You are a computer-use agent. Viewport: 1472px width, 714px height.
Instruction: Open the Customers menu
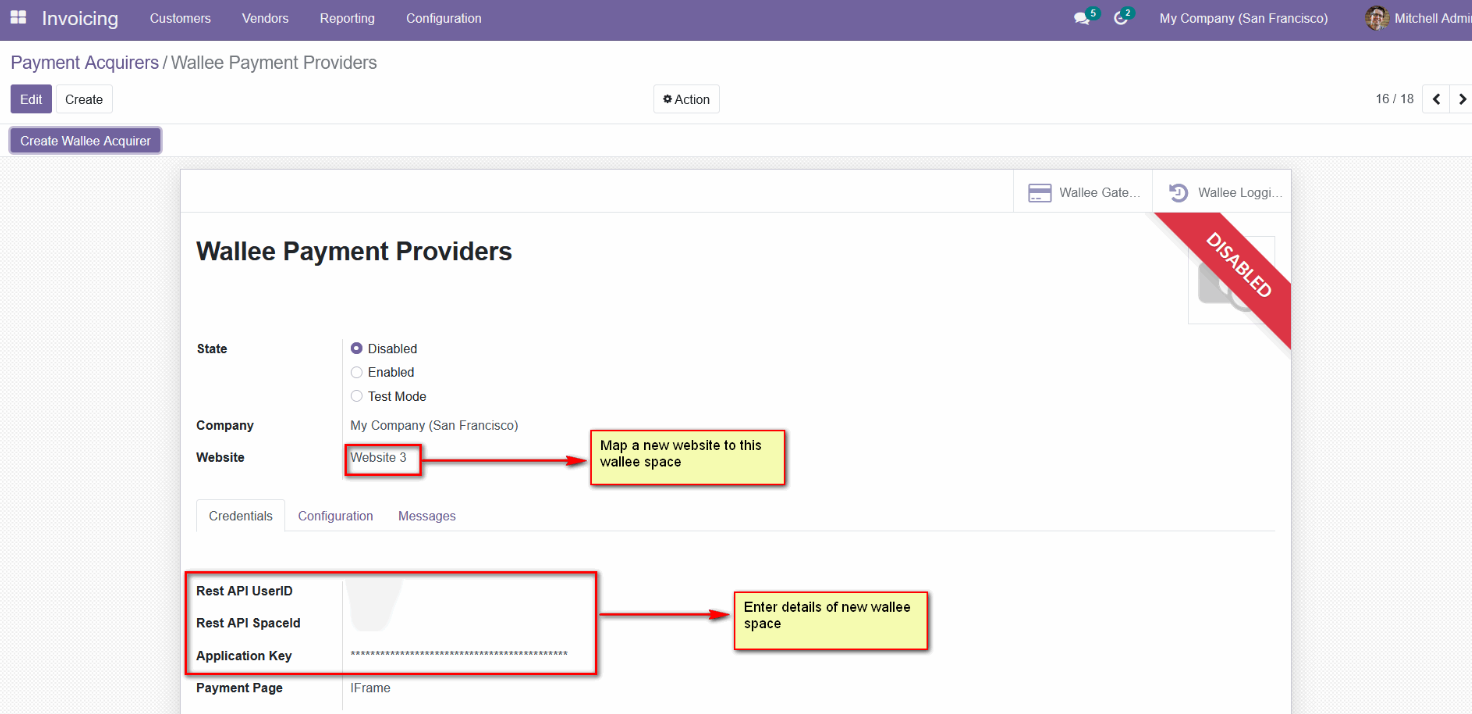tap(180, 18)
